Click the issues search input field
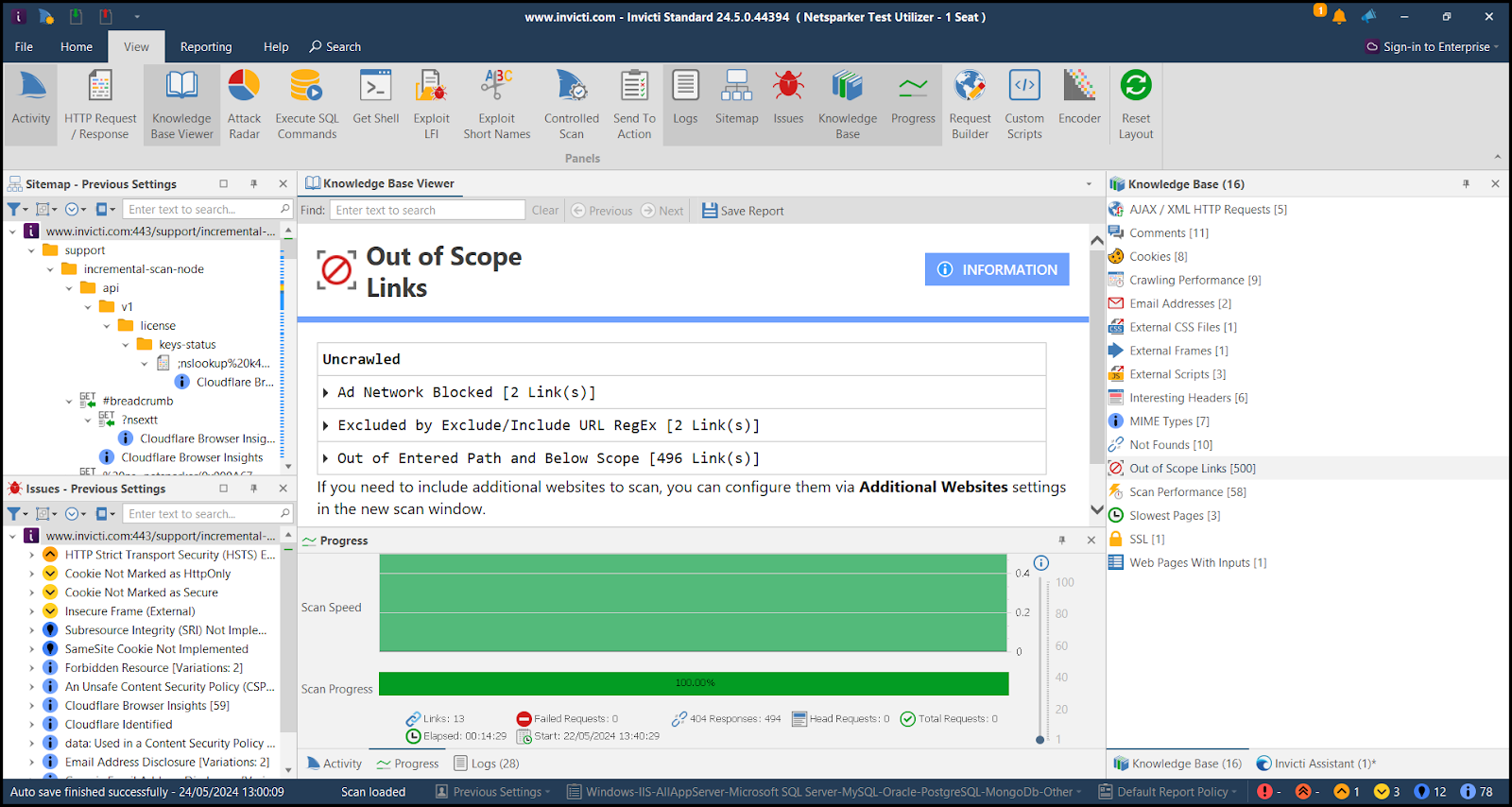 (x=207, y=513)
